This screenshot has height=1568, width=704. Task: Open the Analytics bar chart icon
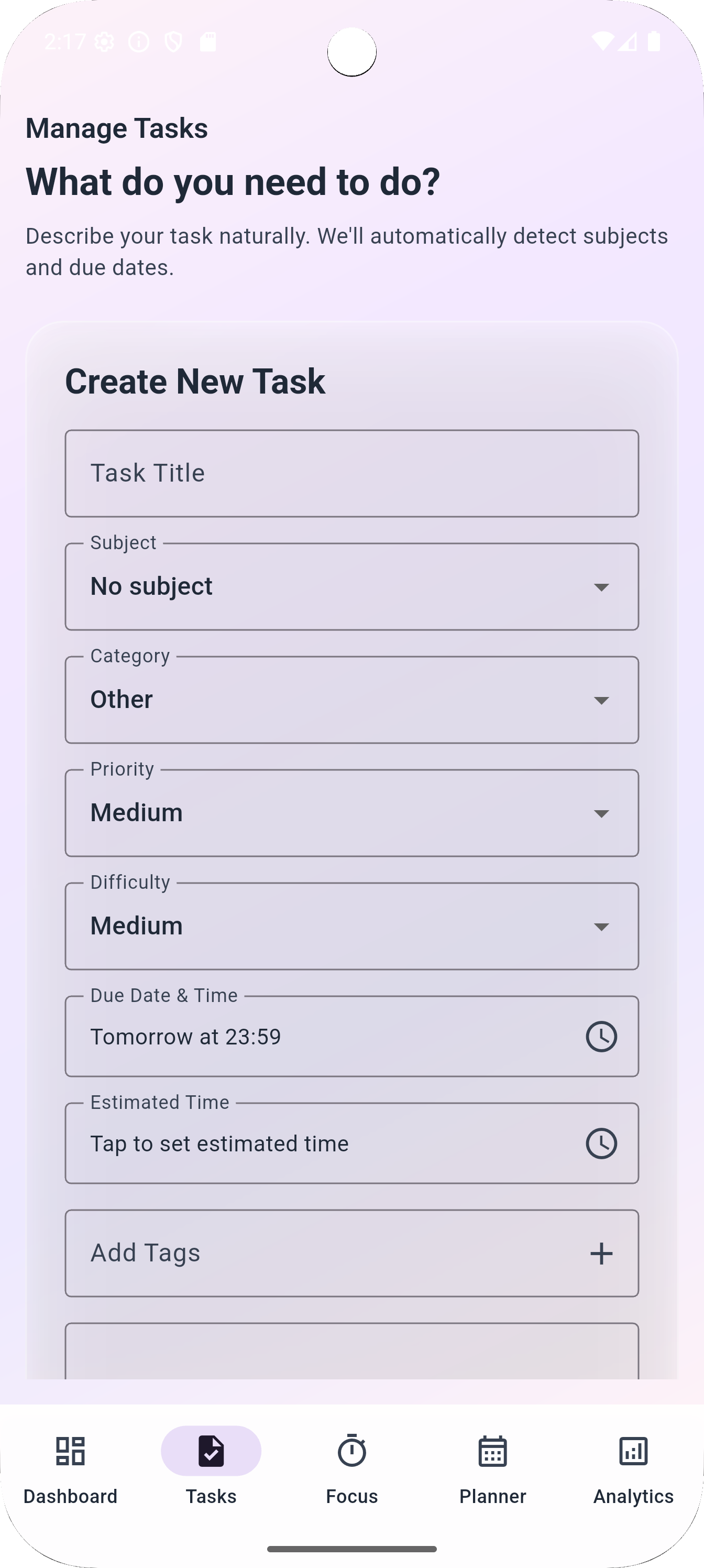[x=633, y=1451]
